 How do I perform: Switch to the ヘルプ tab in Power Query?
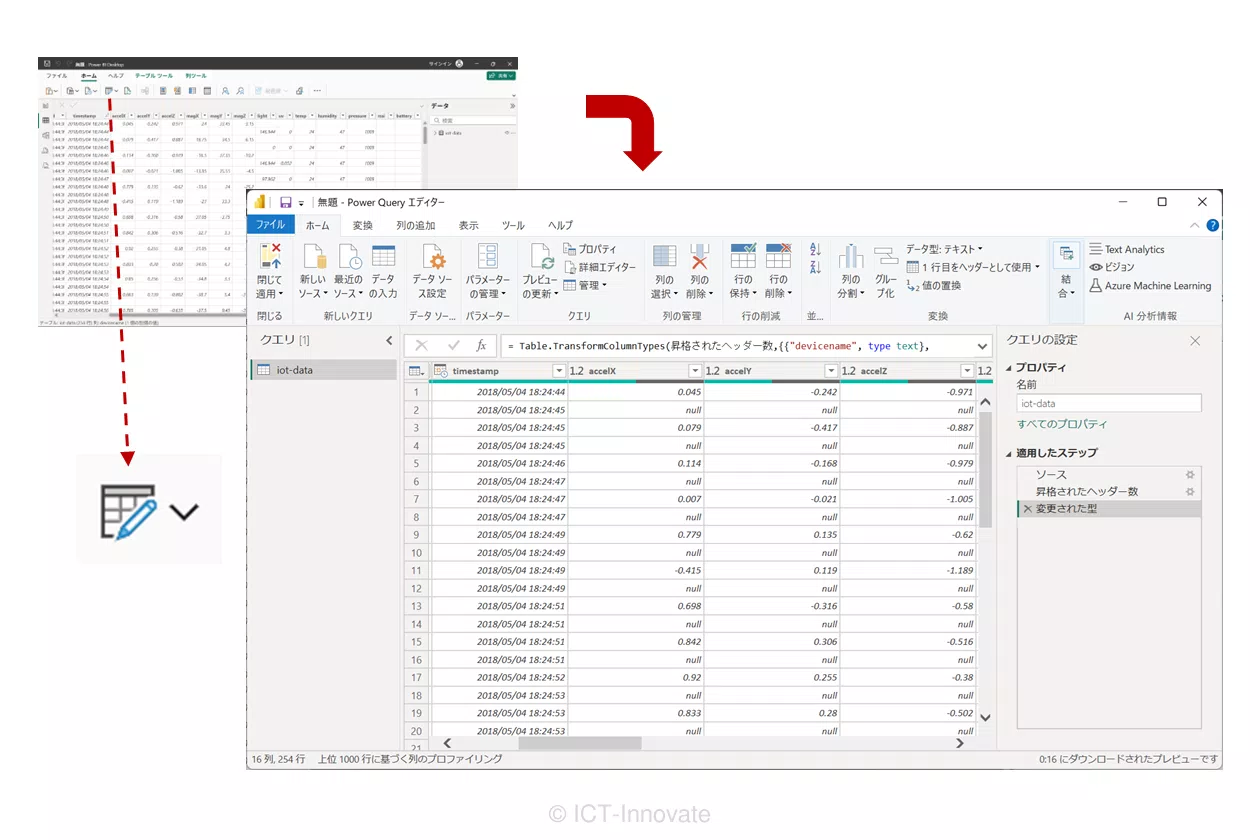point(560,226)
